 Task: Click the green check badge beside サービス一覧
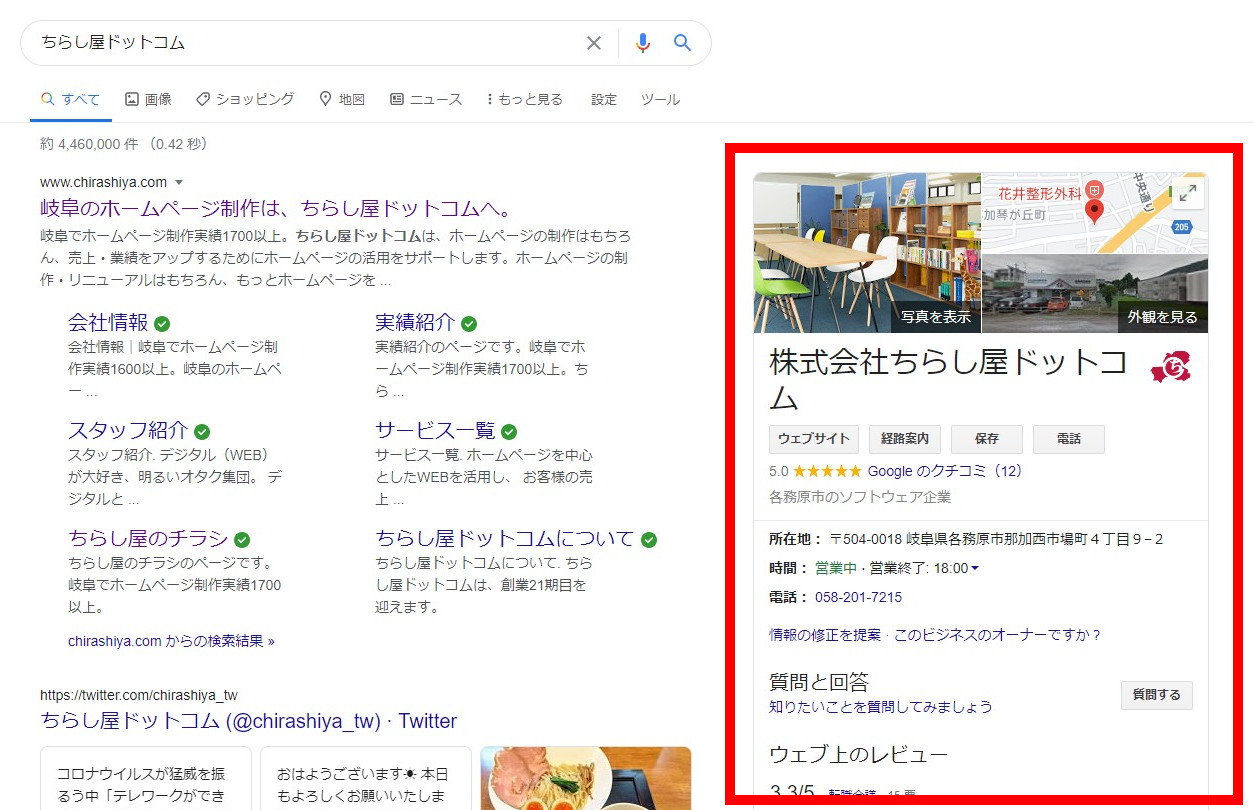tap(509, 432)
